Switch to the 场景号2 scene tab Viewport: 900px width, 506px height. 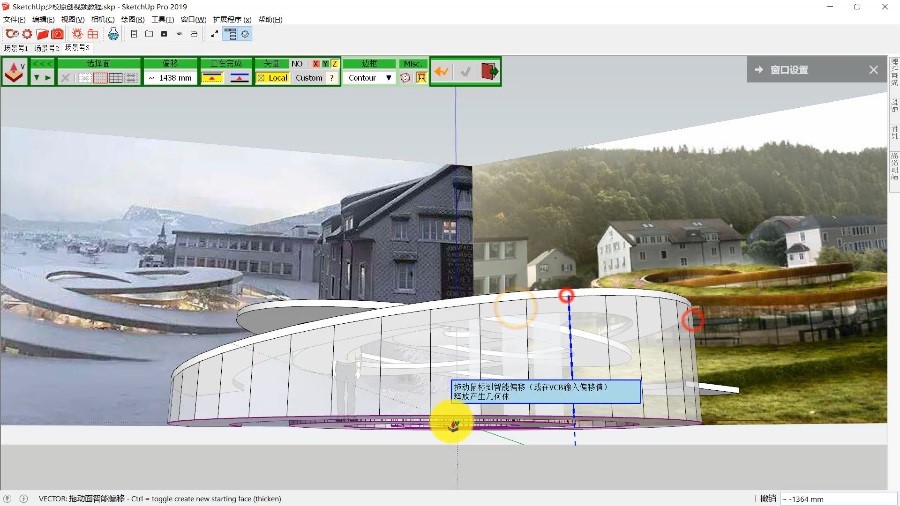(46, 47)
